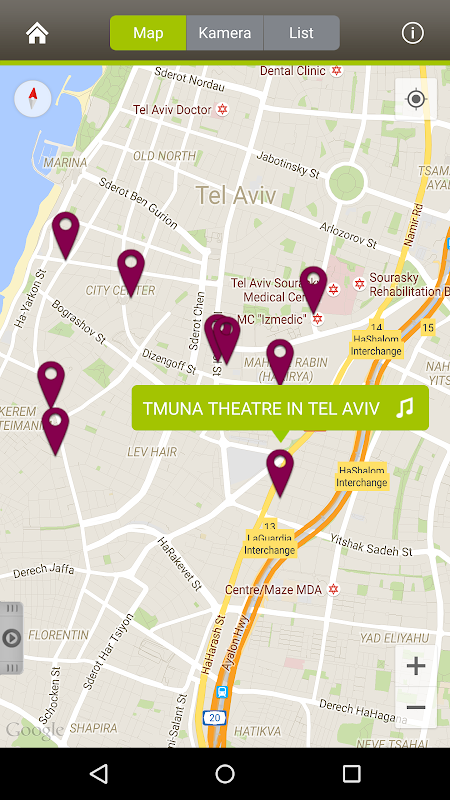Tap the pin at Sourasky Medical Center
The image size is (450, 800).
313,290
